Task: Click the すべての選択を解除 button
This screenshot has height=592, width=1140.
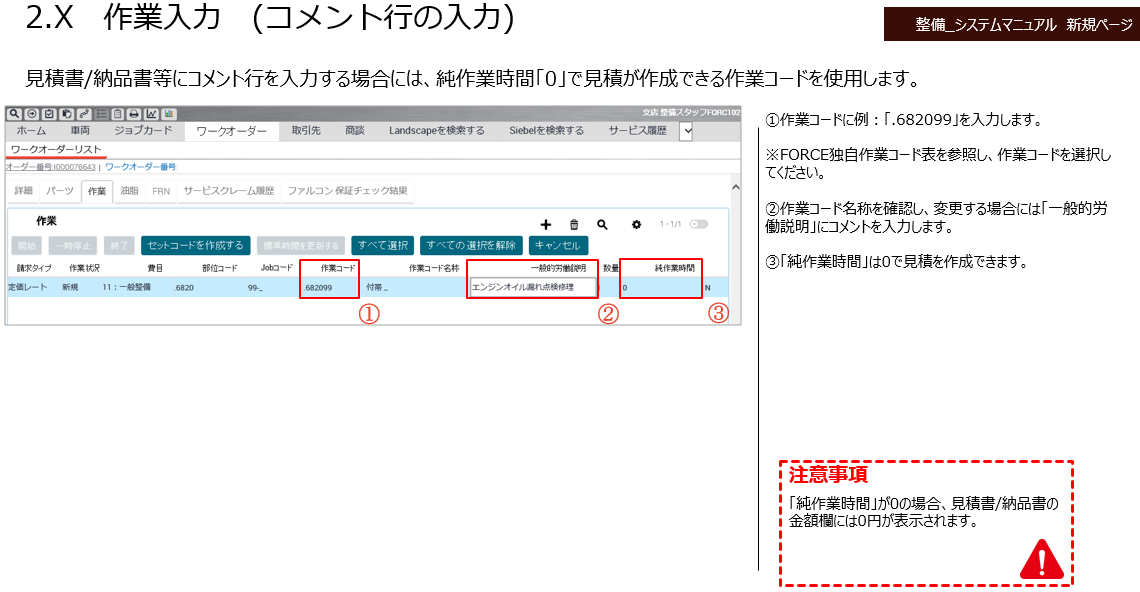Action: coord(470,245)
